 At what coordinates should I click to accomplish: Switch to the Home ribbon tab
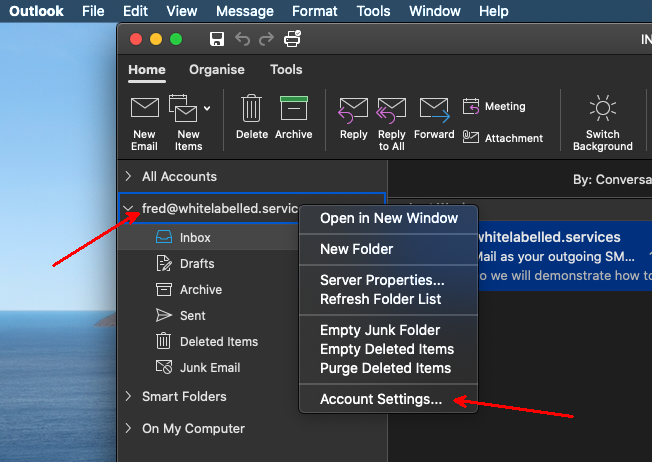(147, 69)
